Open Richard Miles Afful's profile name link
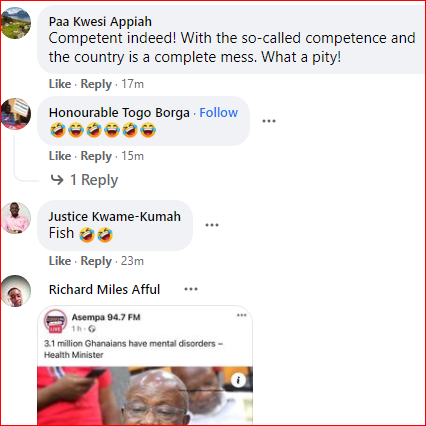The image size is (426, 426). pos(104,289)
